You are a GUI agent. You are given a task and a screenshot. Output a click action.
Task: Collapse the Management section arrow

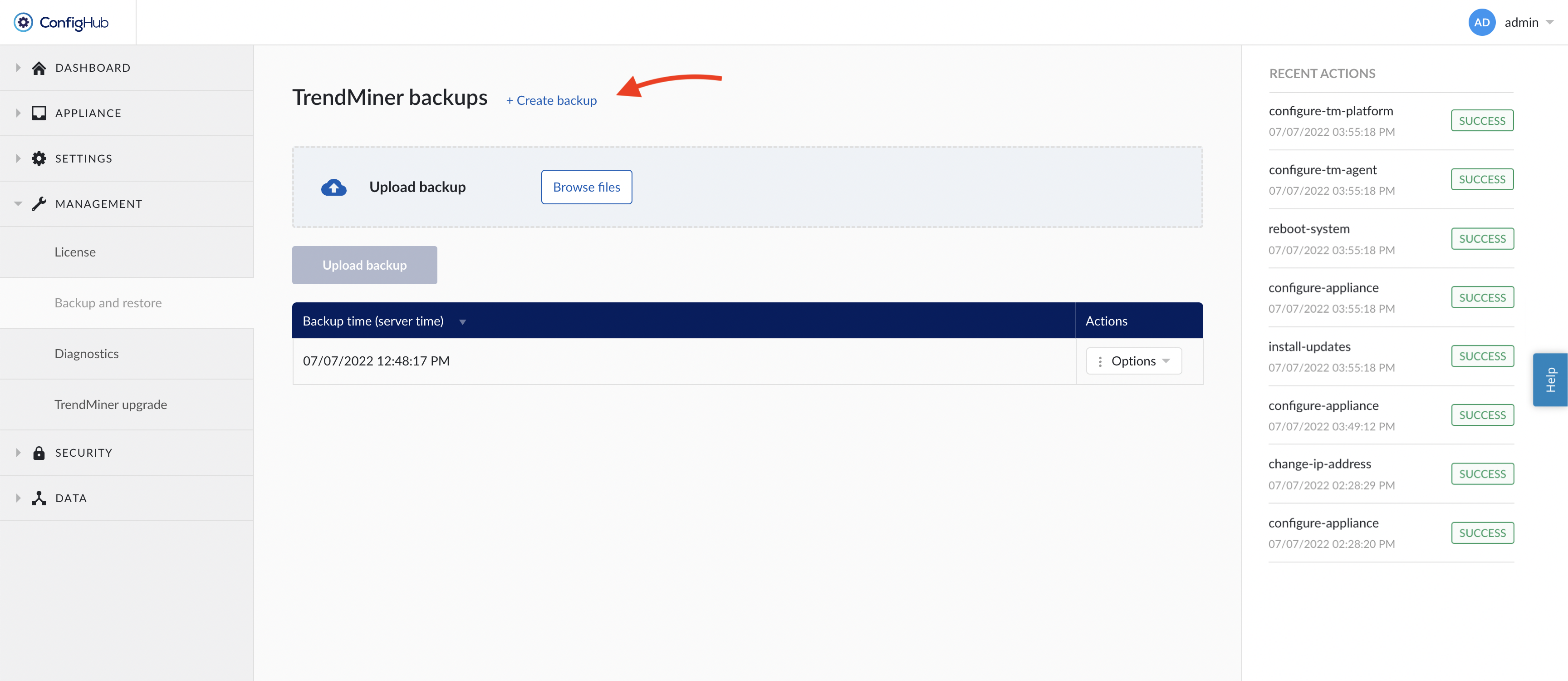(18, 204)
